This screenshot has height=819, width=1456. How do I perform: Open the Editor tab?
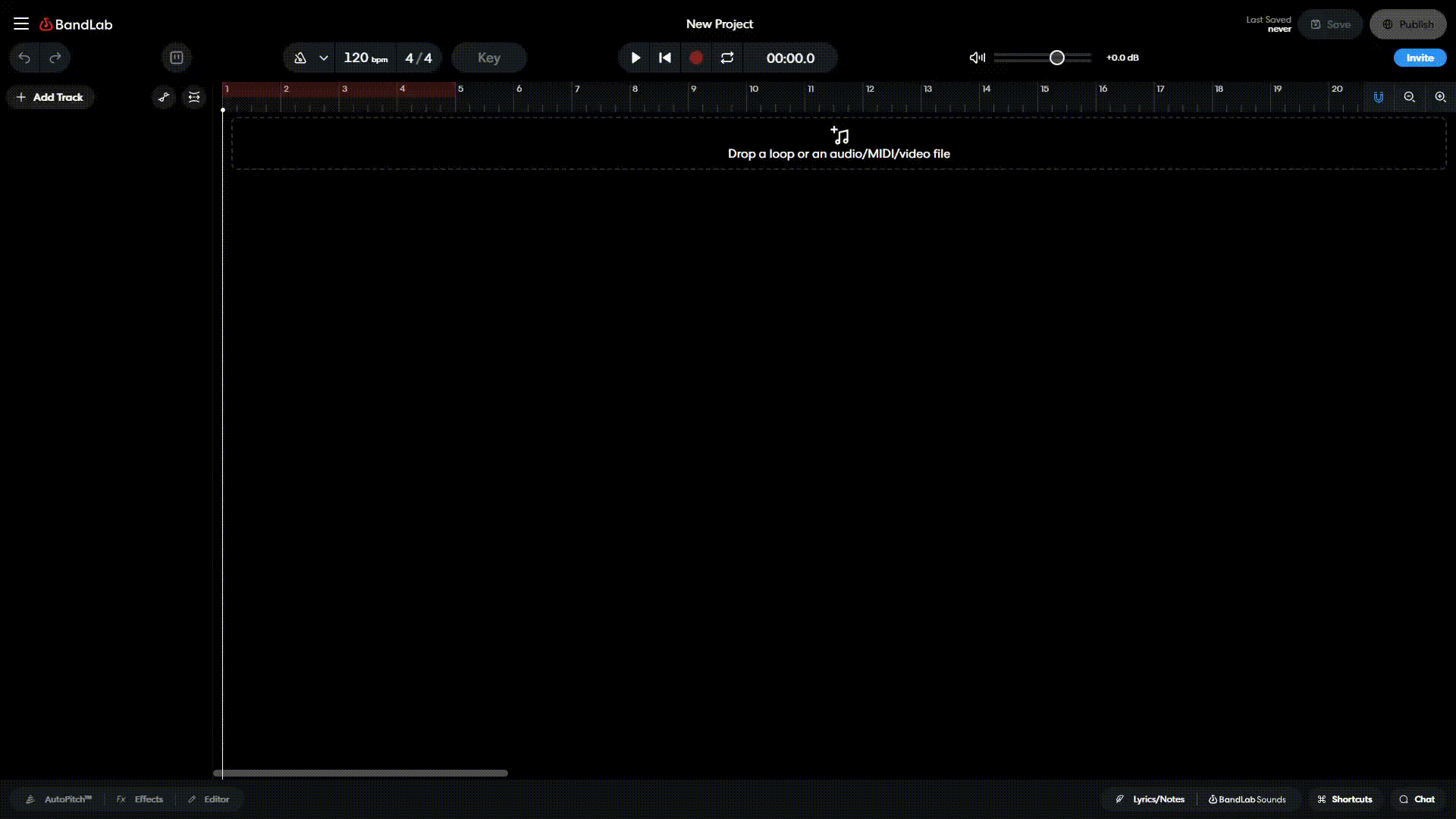click(209, 799)
